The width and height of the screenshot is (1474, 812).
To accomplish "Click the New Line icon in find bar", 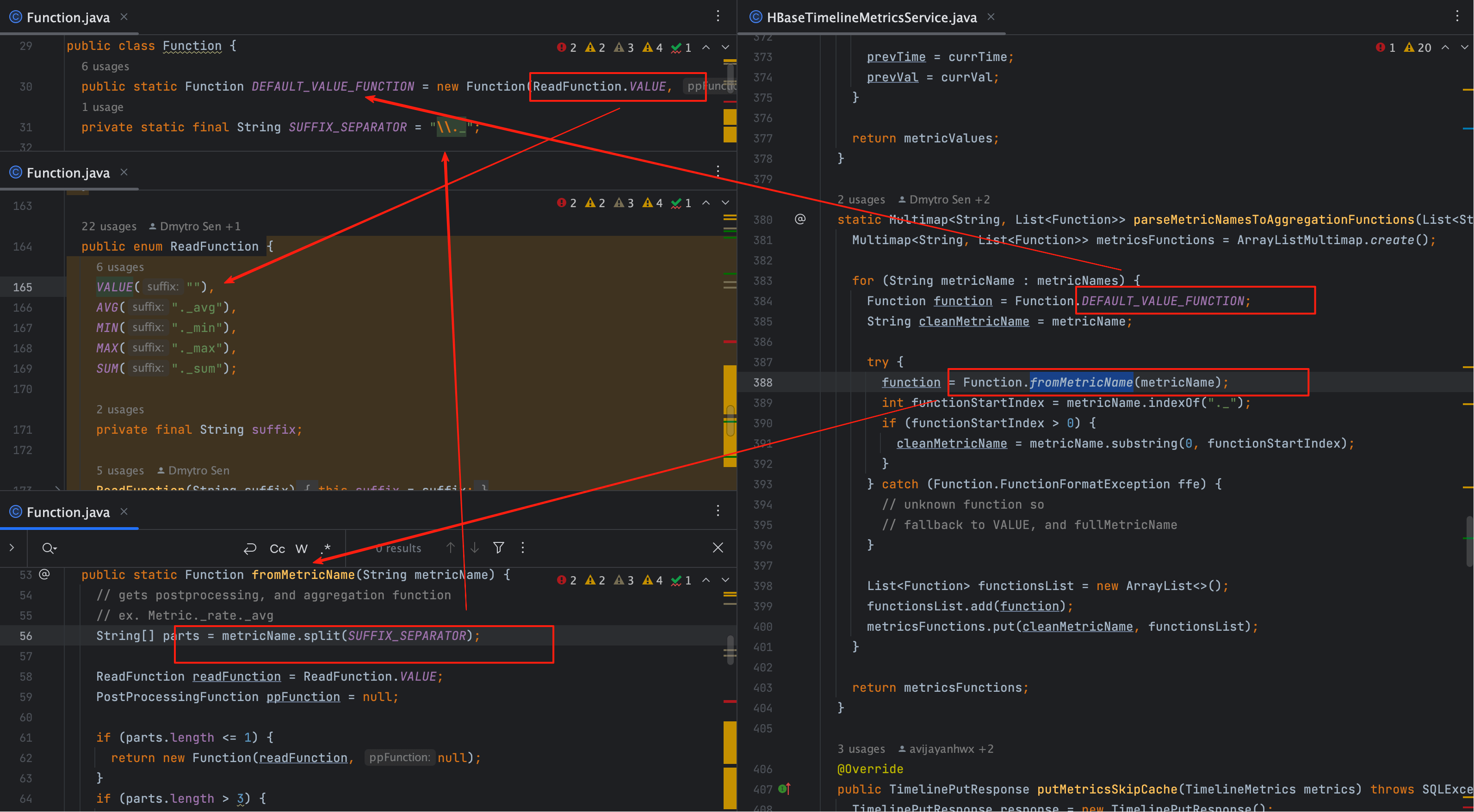I will [249, 548].
